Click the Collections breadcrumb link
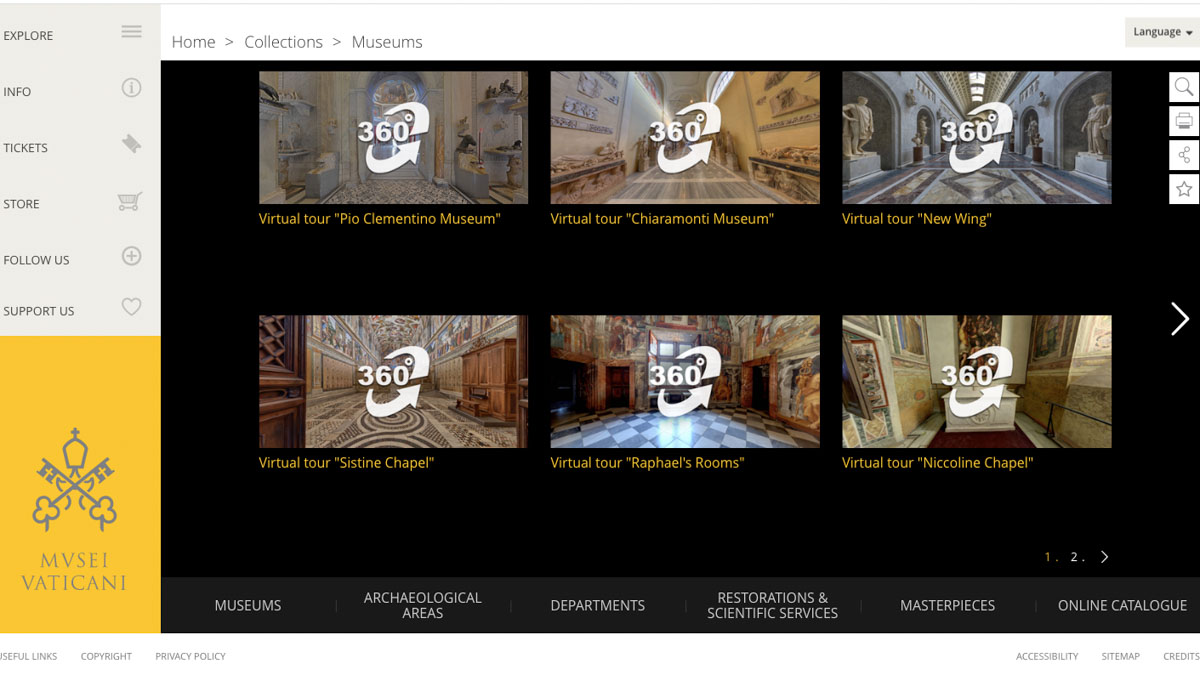 (x=283, y=42)
